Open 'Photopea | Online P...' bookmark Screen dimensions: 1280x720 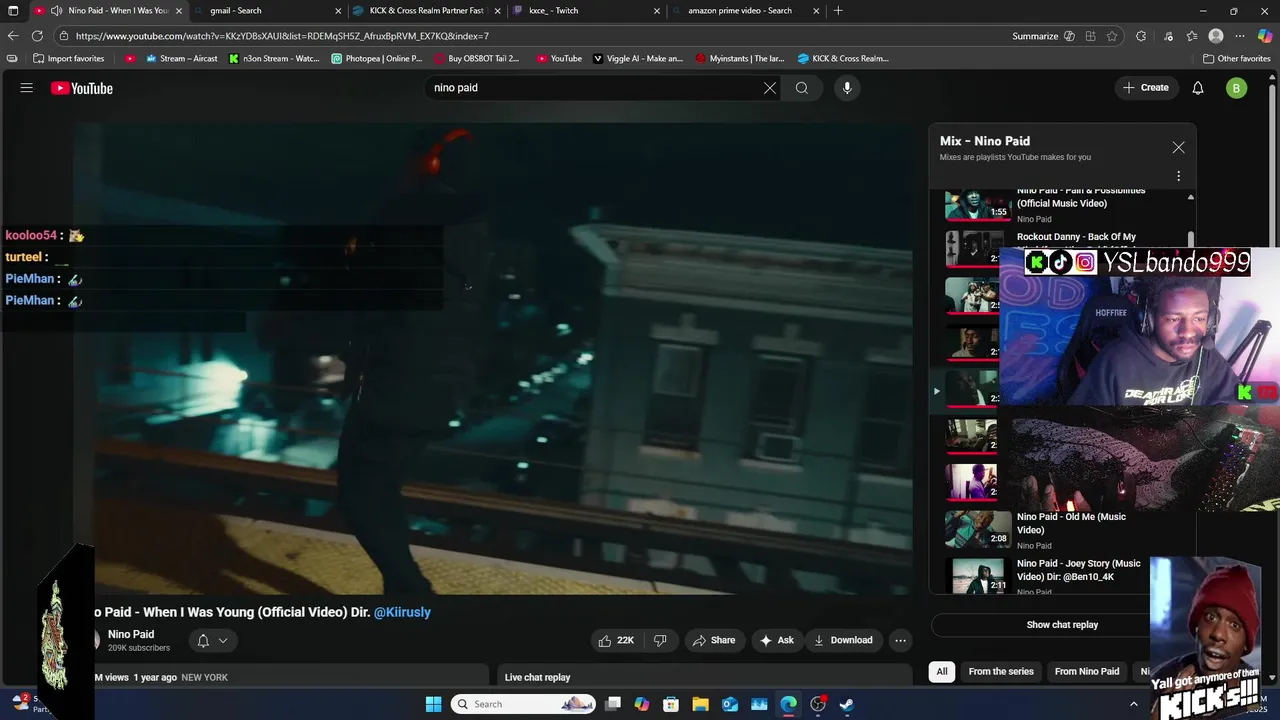click(377, 58)
